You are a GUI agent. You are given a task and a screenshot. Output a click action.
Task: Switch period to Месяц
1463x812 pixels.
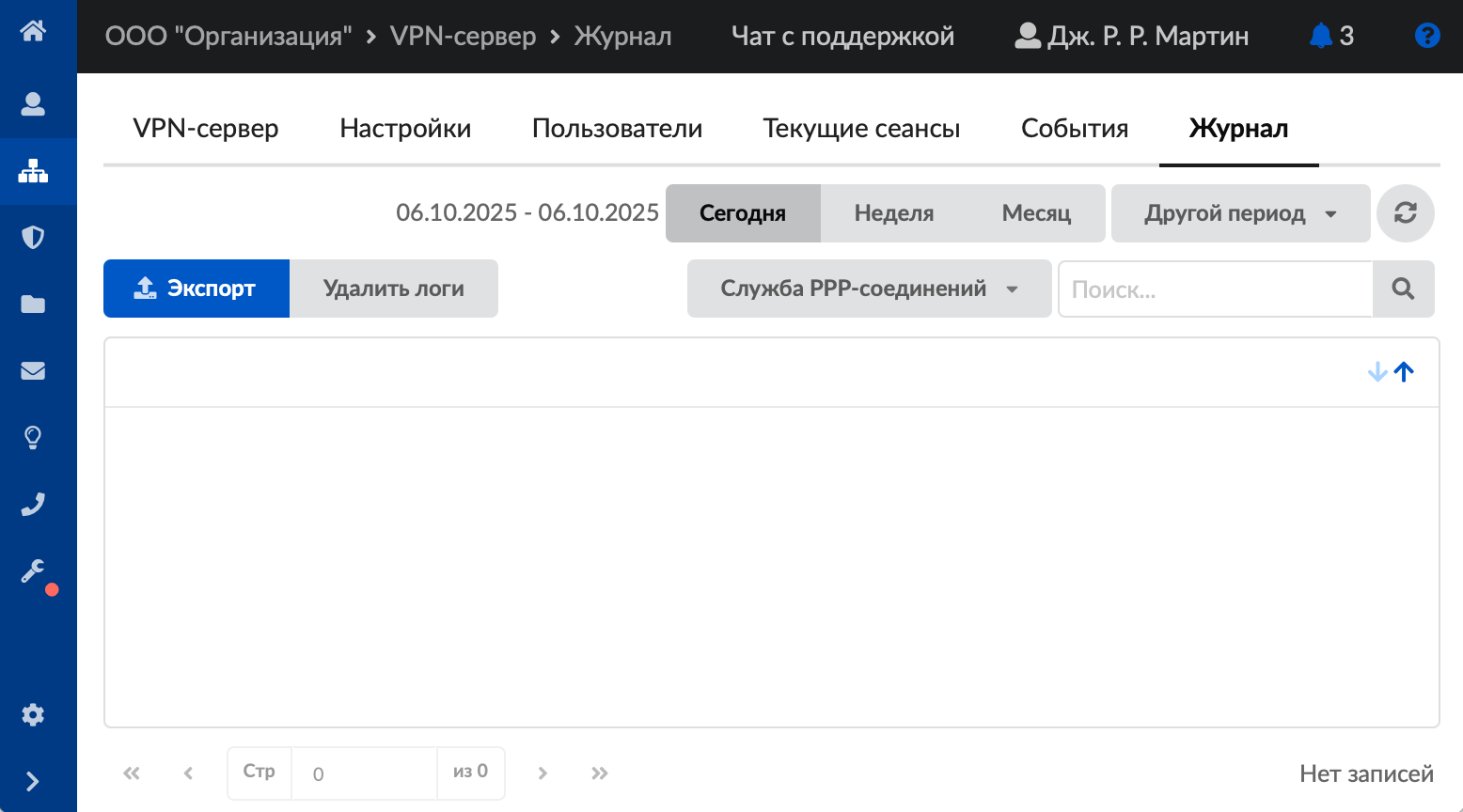pyautogui.click(x=1036, y=213)
